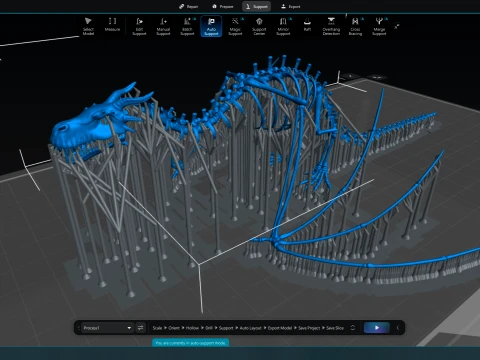The width and height of the screenshot is (480, 360).
Task: Select the Manual Support tool
Action: 163,26
